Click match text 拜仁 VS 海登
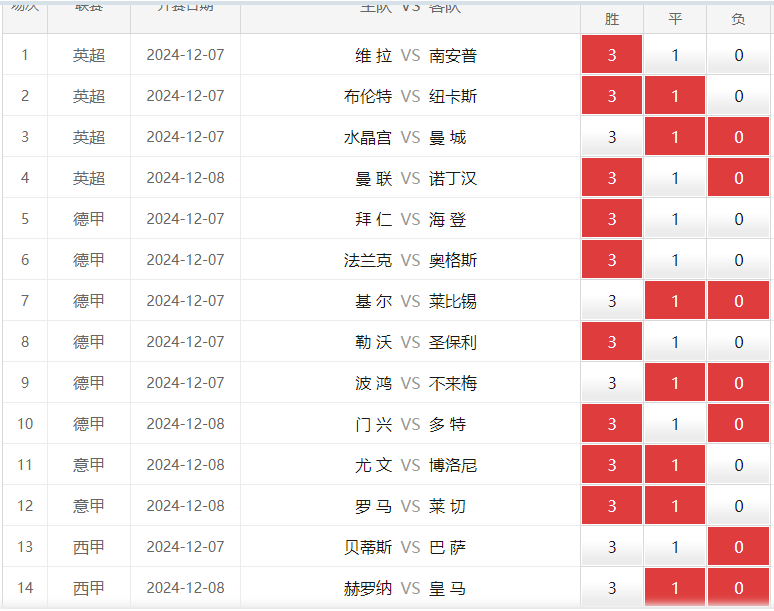 410,219
